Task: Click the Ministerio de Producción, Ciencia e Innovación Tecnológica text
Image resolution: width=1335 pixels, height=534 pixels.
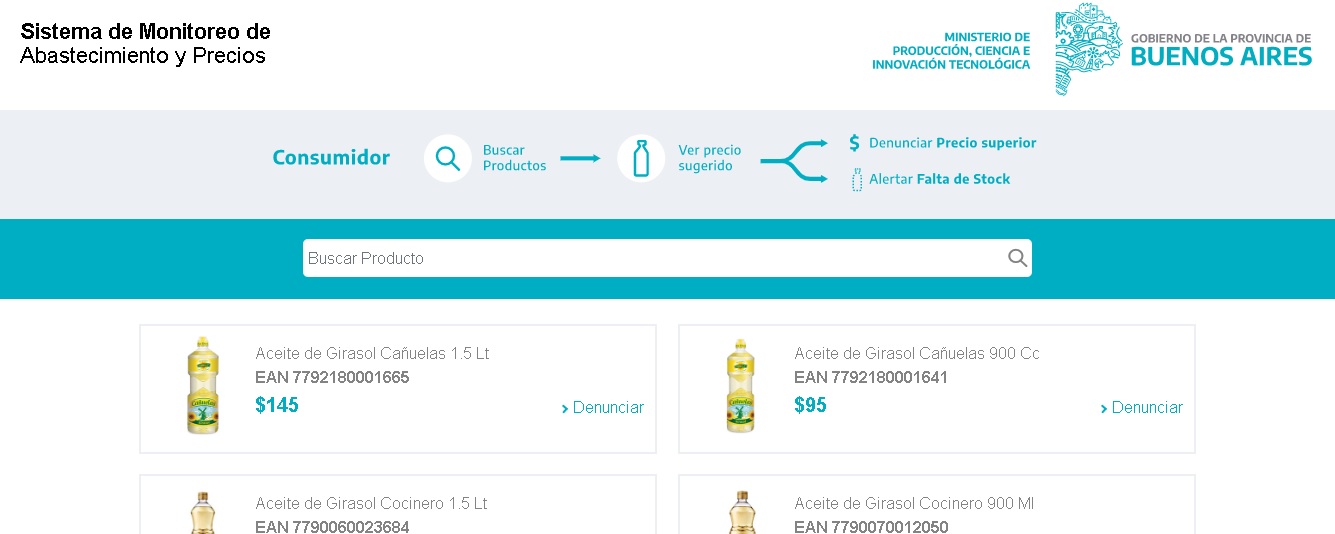Action: point(951,50)
